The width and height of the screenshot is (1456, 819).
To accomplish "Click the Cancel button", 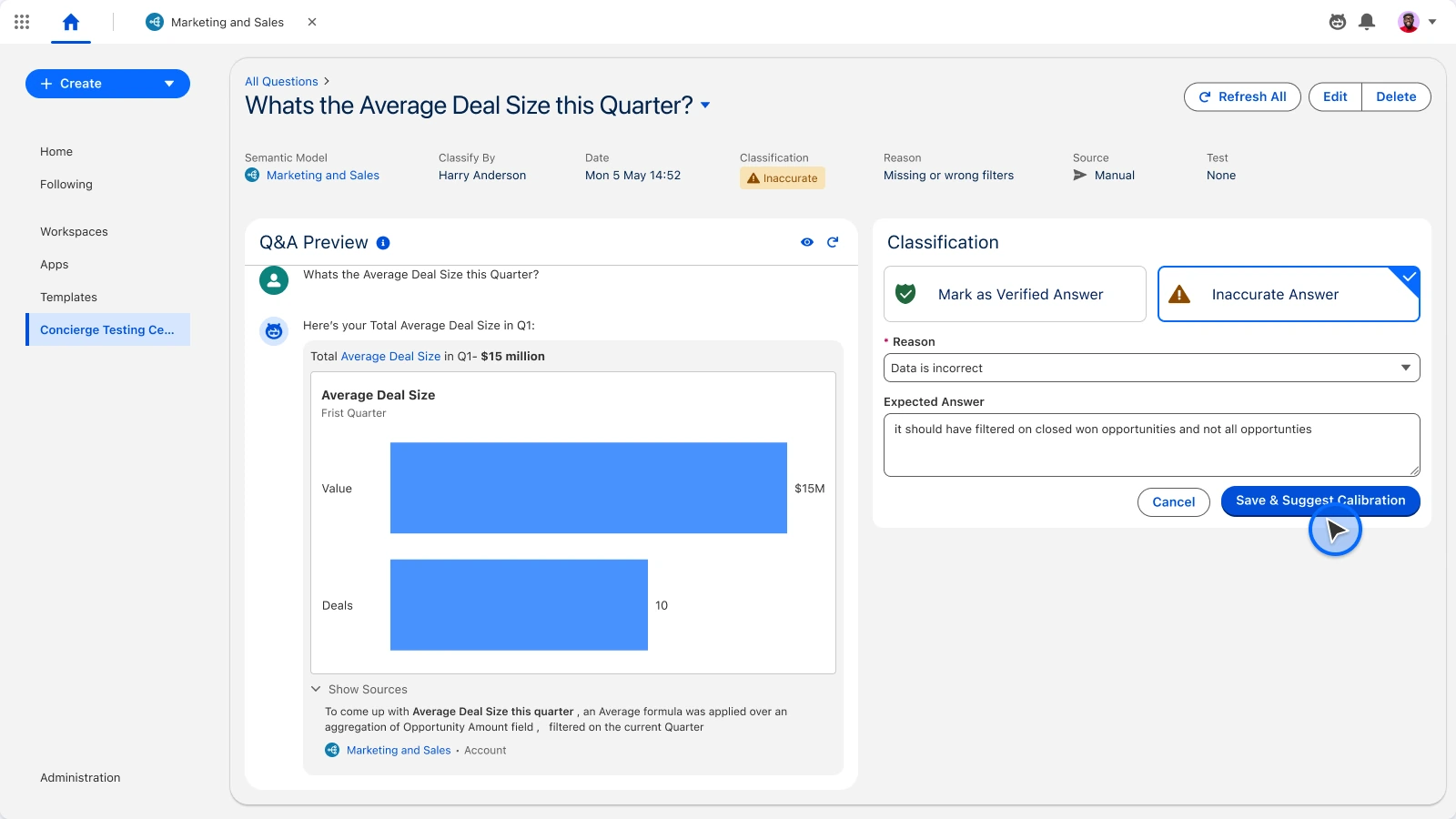I will pos(1174,501).
